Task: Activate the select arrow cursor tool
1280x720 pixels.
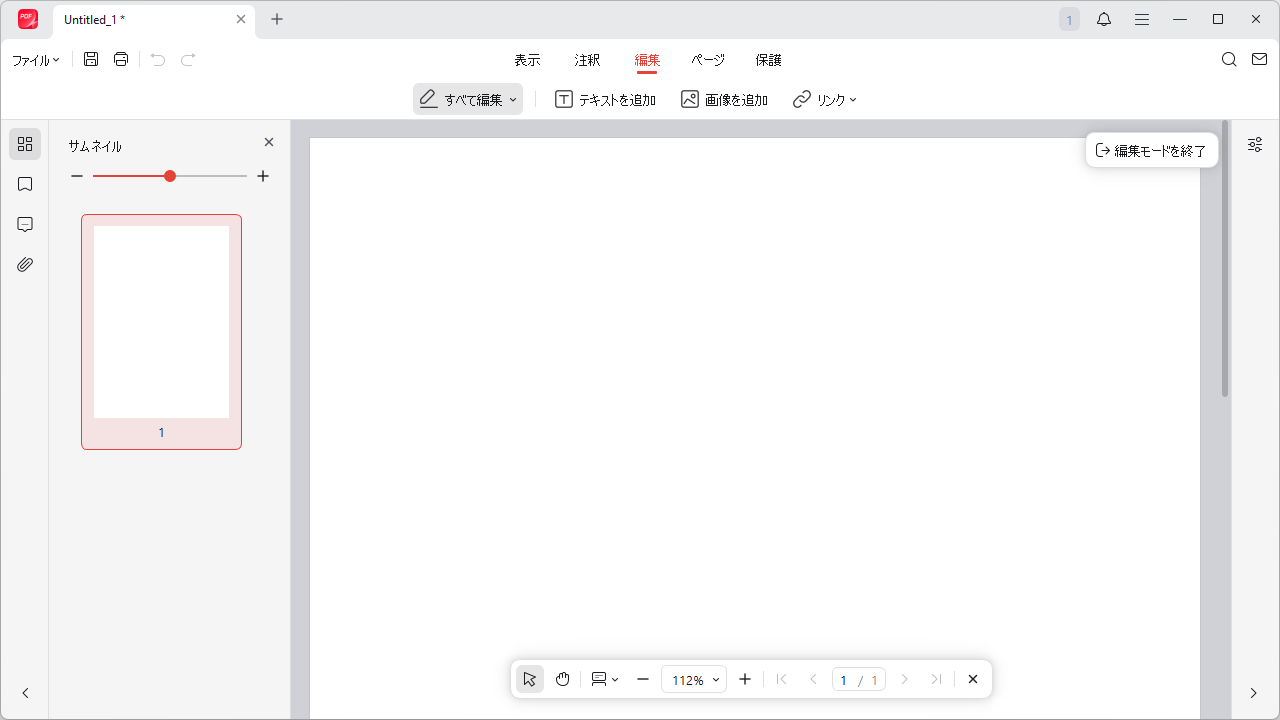Action: [x=530, y=679]
